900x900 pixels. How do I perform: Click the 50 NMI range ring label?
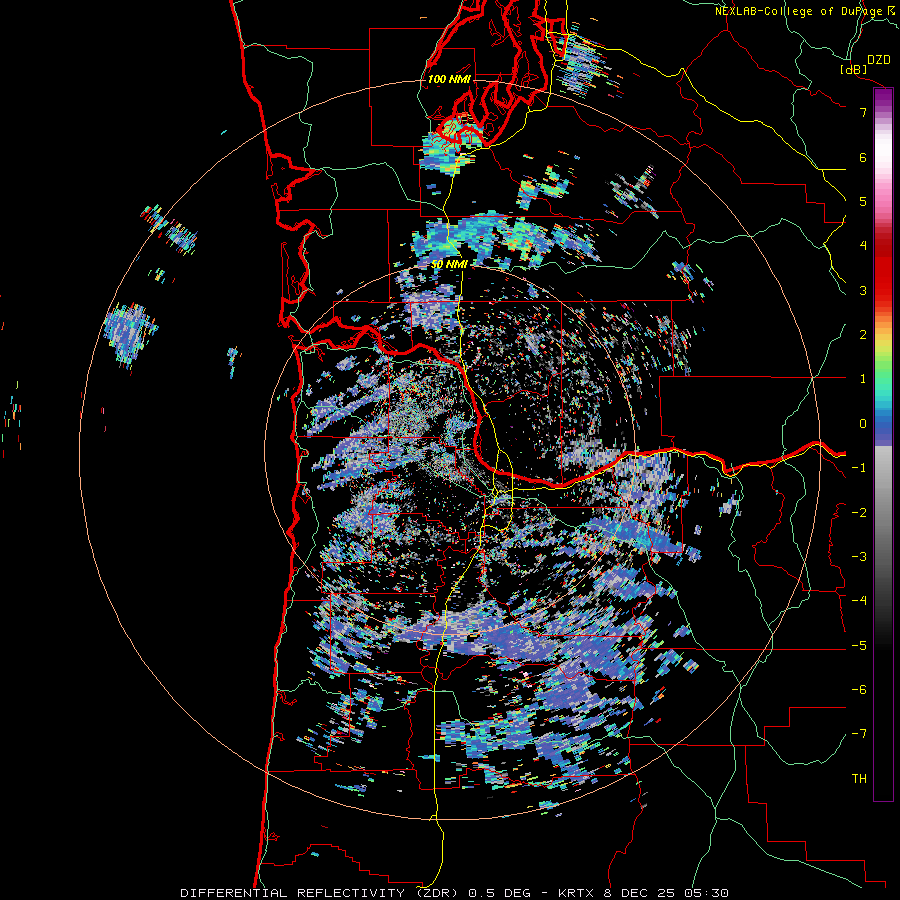click(x=449, y=265)
